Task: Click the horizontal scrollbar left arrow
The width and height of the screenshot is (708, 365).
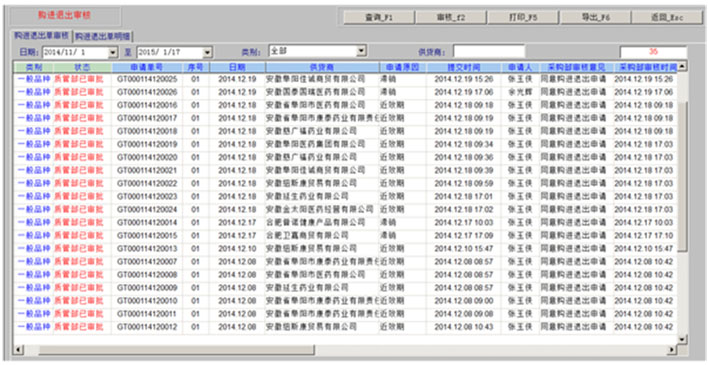Action: pyautogui.click(x=19, y=349)
